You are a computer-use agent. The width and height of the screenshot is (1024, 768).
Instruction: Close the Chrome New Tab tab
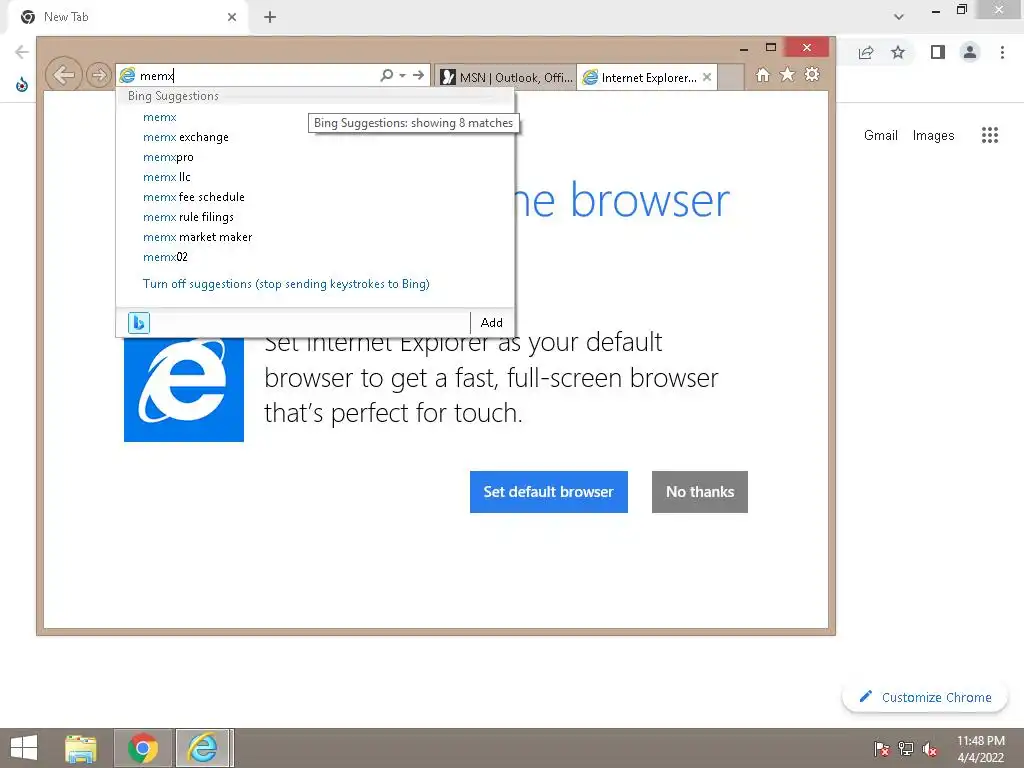[x=232, y=17]
